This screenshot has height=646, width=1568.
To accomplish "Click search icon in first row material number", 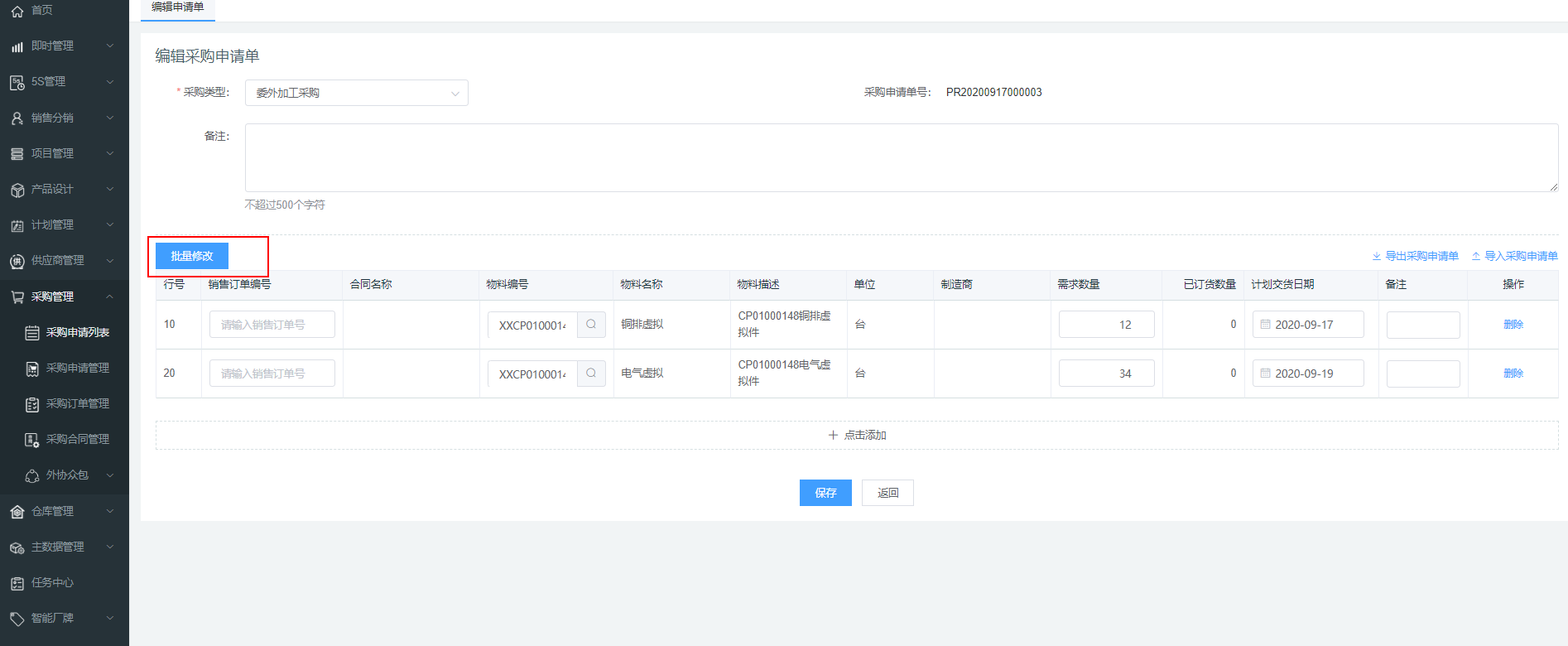I will [x=591, y=325].
